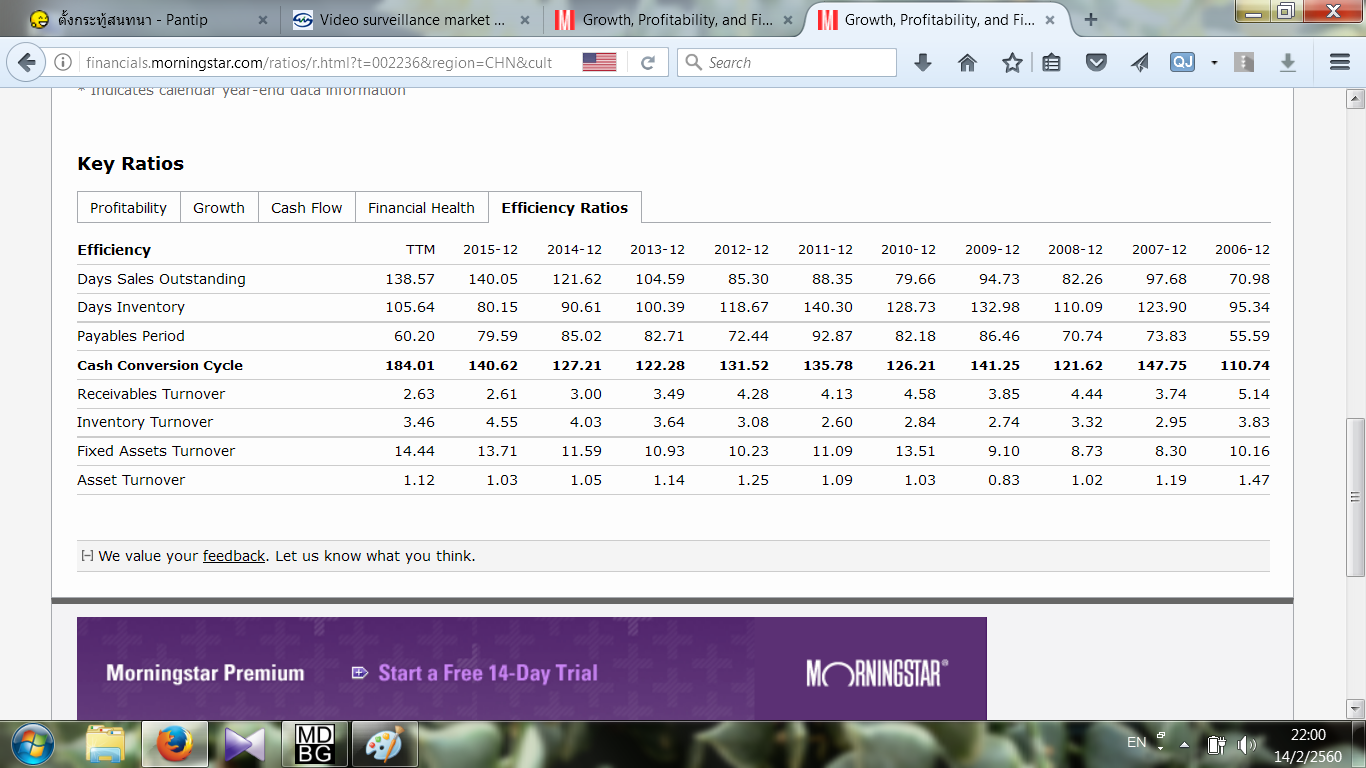1366x768 pixels.
Task: Open the purple media player taskbar icon
Action: (x=244, y=745)
